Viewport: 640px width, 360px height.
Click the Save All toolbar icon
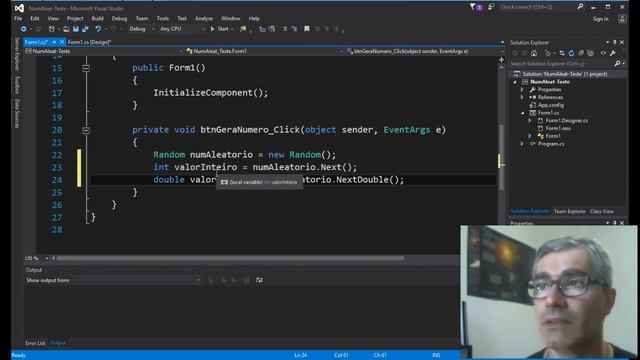(85, 29)
